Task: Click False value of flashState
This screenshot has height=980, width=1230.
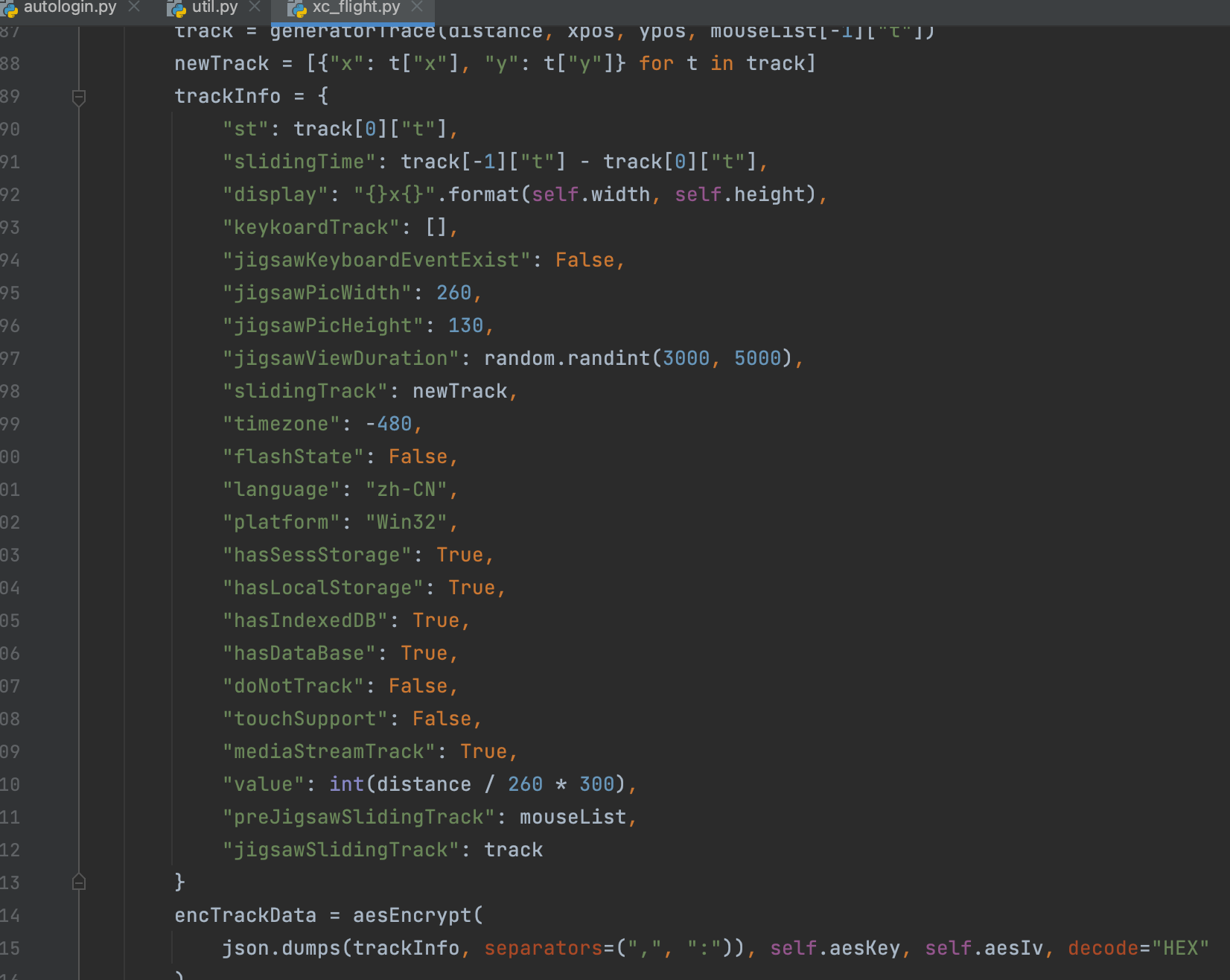Action: 418,456
